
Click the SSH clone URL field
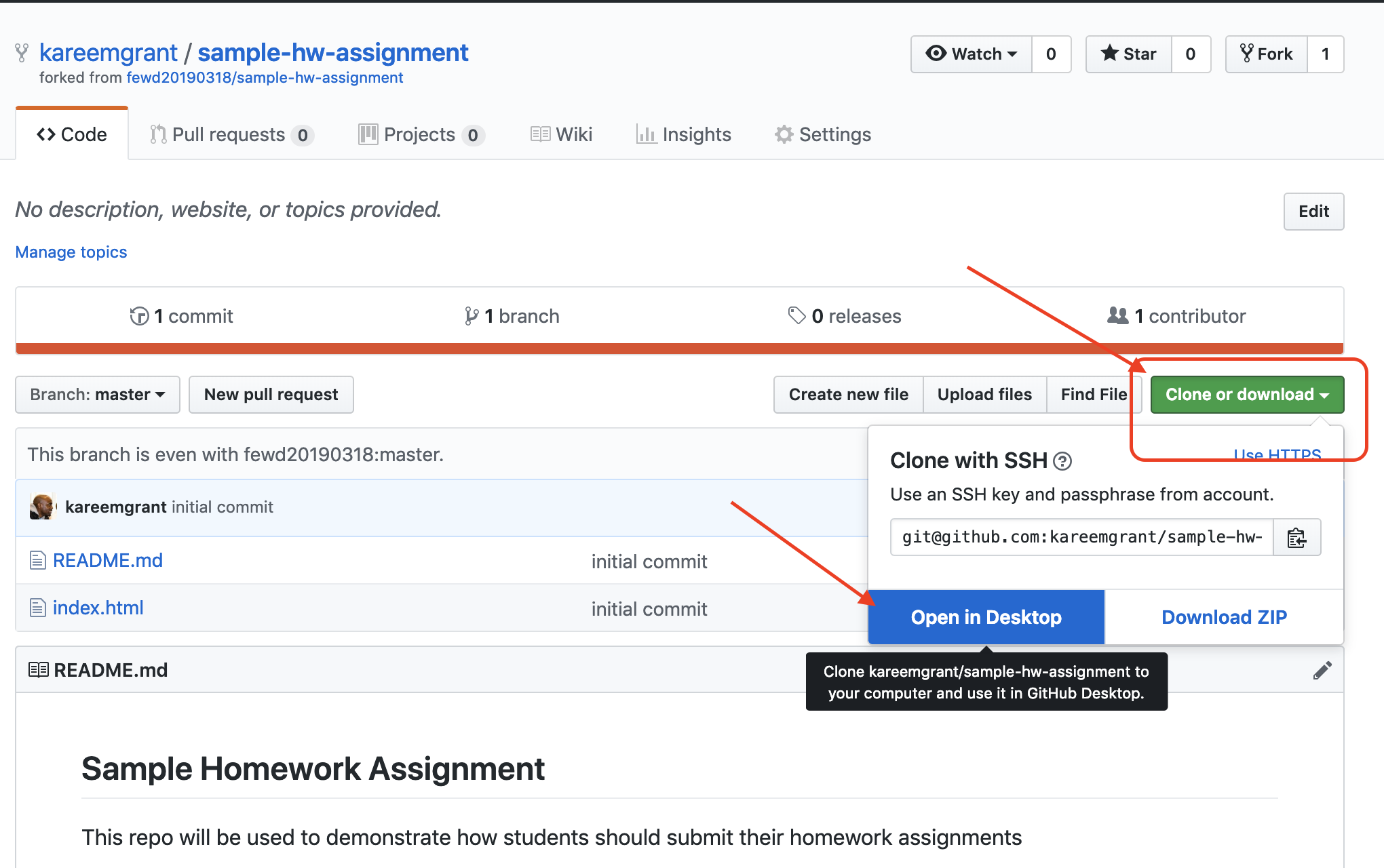[x=1082, y=538]
